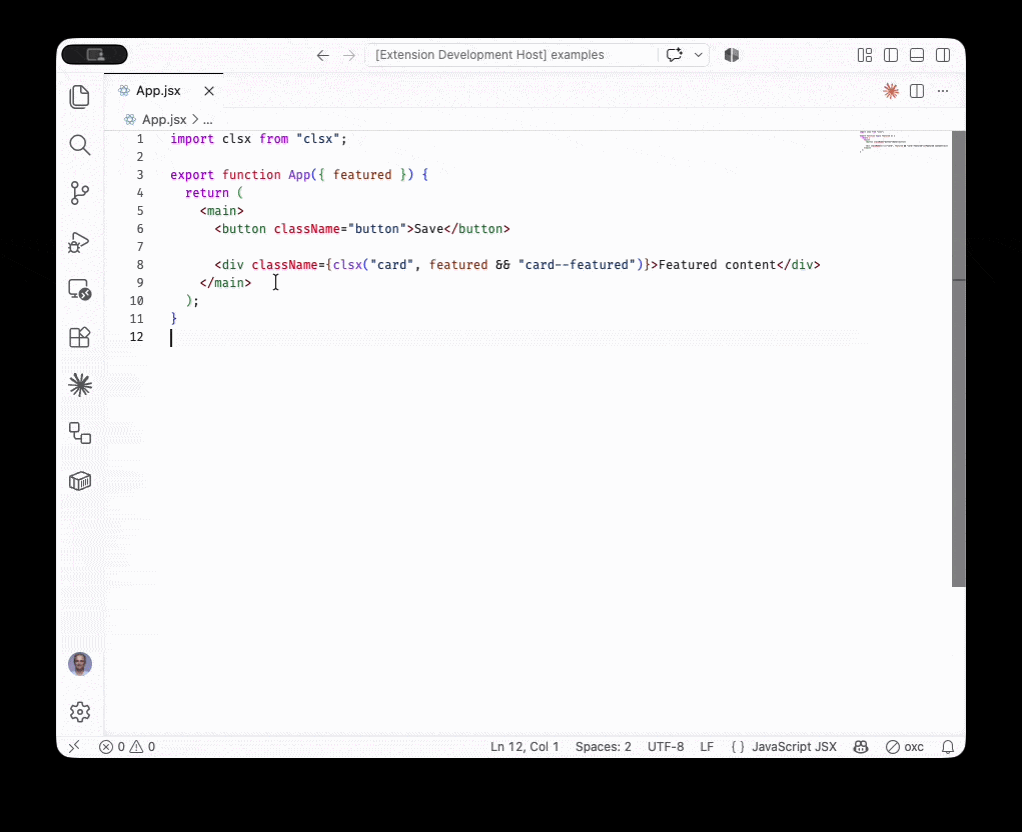Click the opening <main> tag on line 5
Viewport: 1022px width, 832px height.
point(222,211)
